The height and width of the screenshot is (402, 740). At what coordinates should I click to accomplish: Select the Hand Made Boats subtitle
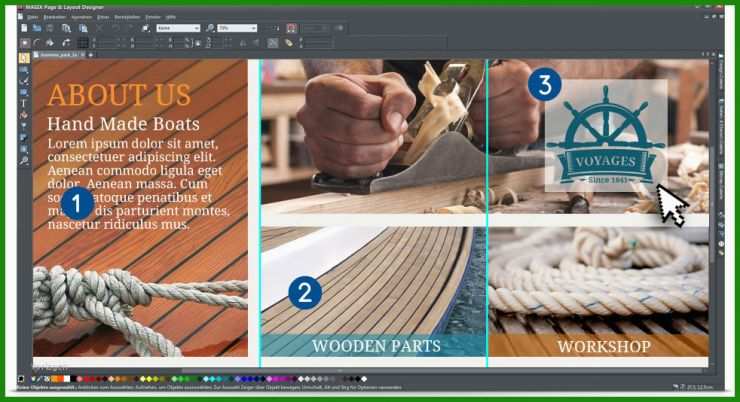point(124,124)
